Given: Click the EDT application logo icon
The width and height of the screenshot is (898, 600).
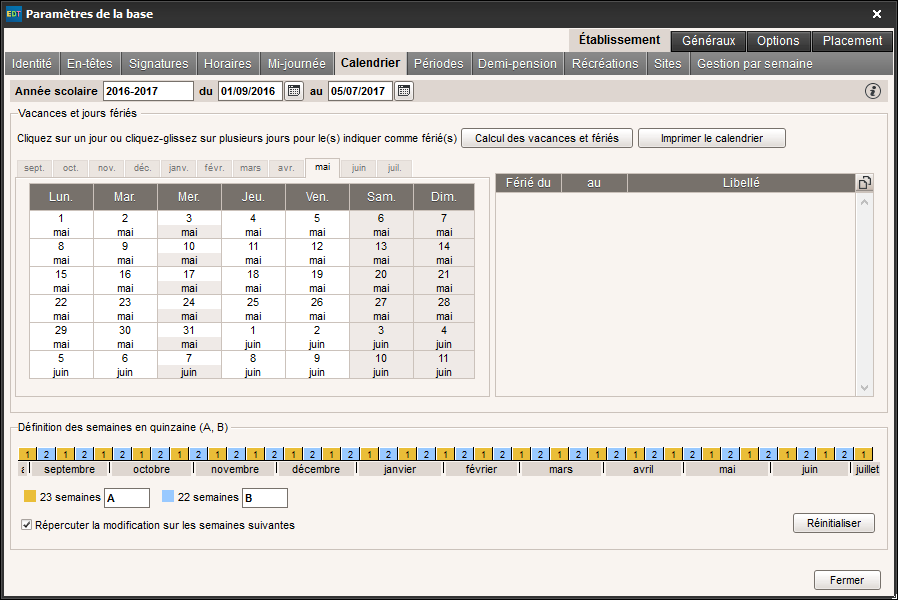Looking at the screenshot, I should pos(13,14).
